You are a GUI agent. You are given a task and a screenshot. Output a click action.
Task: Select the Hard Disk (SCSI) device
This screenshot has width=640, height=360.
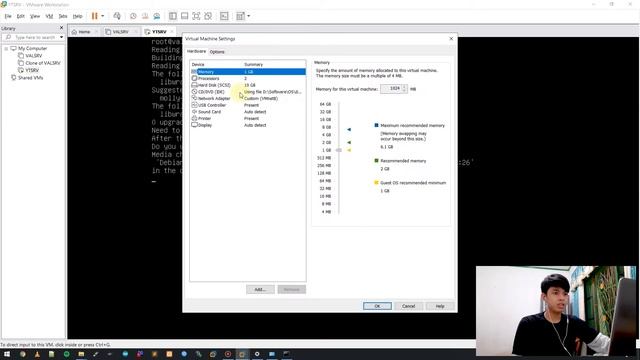pyautogui.click(x=248, y=85)
